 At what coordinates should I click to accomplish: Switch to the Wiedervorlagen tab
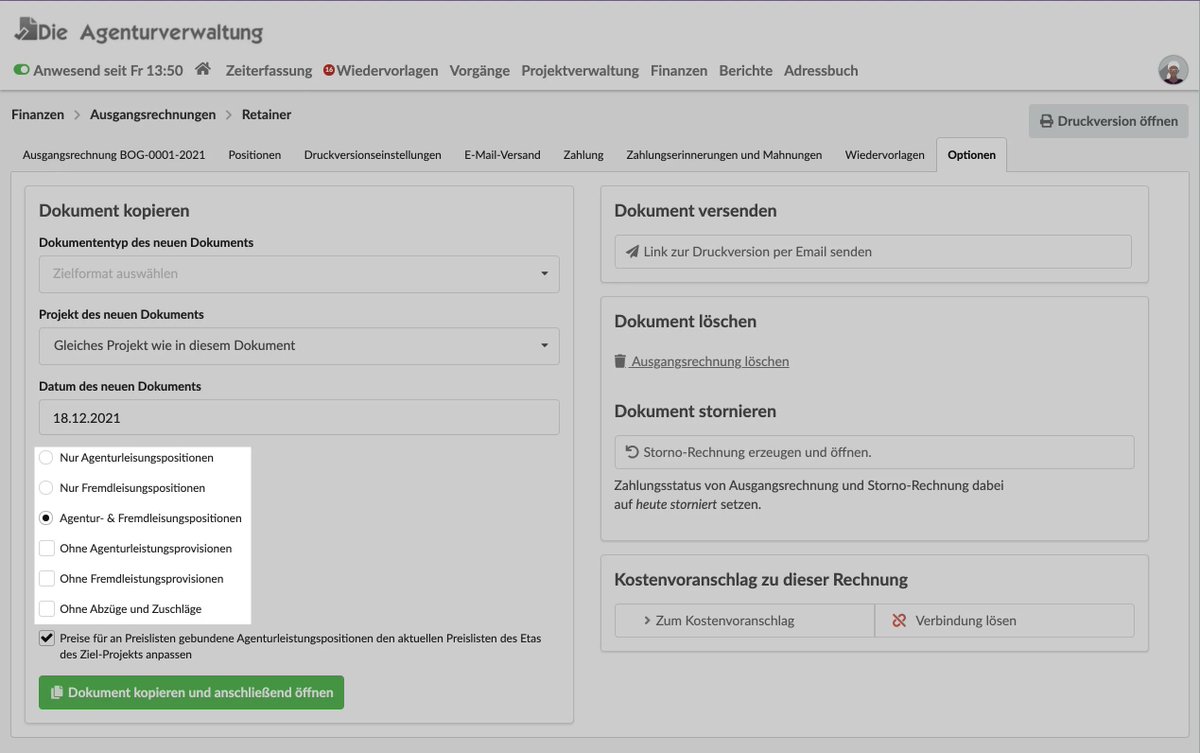[x=884, y=155]
